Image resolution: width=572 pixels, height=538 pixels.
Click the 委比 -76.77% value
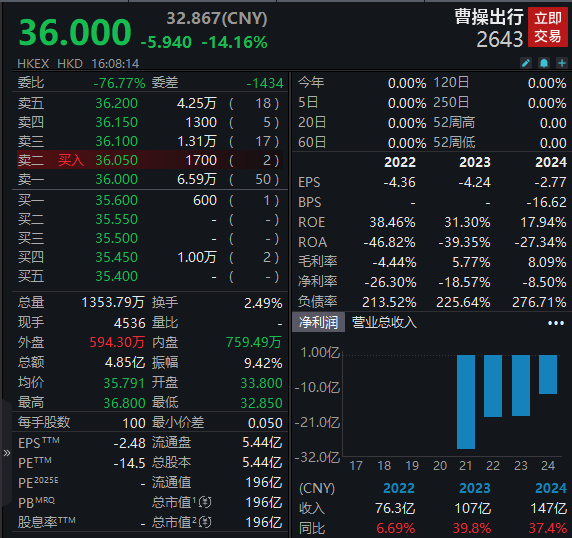(x=119, y=83)
